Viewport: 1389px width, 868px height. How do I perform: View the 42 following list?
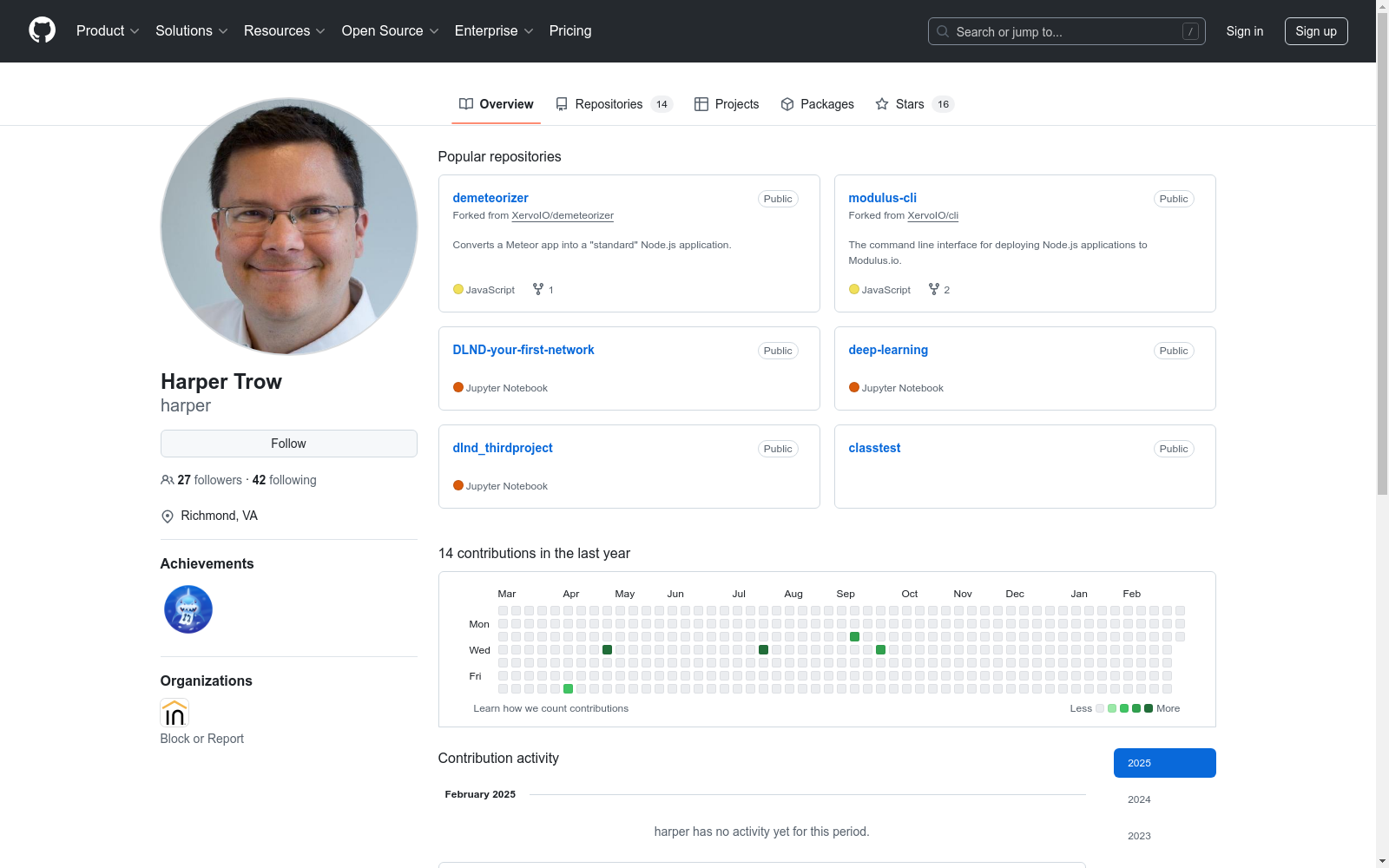285,480
